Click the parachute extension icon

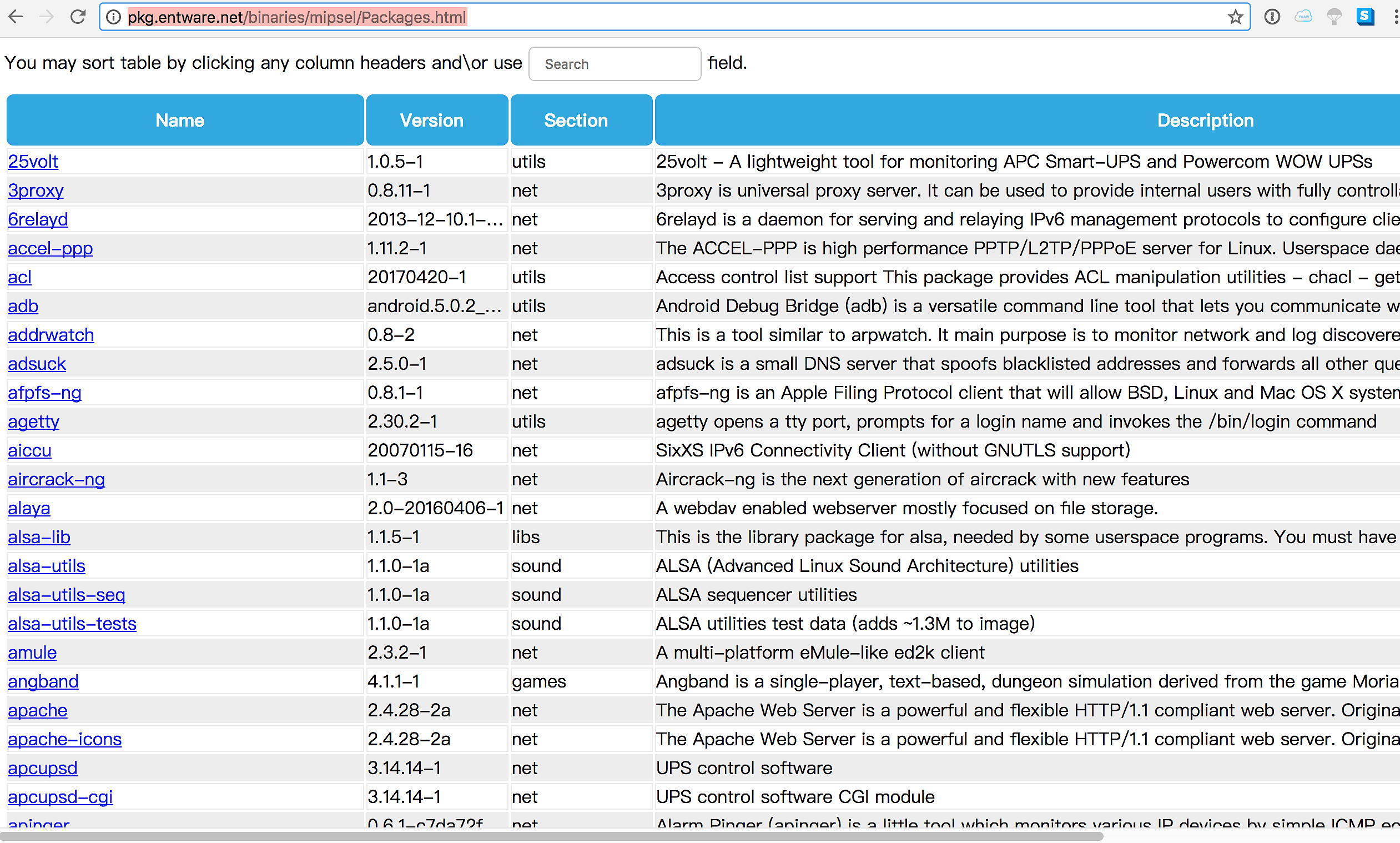point(1334,17)
